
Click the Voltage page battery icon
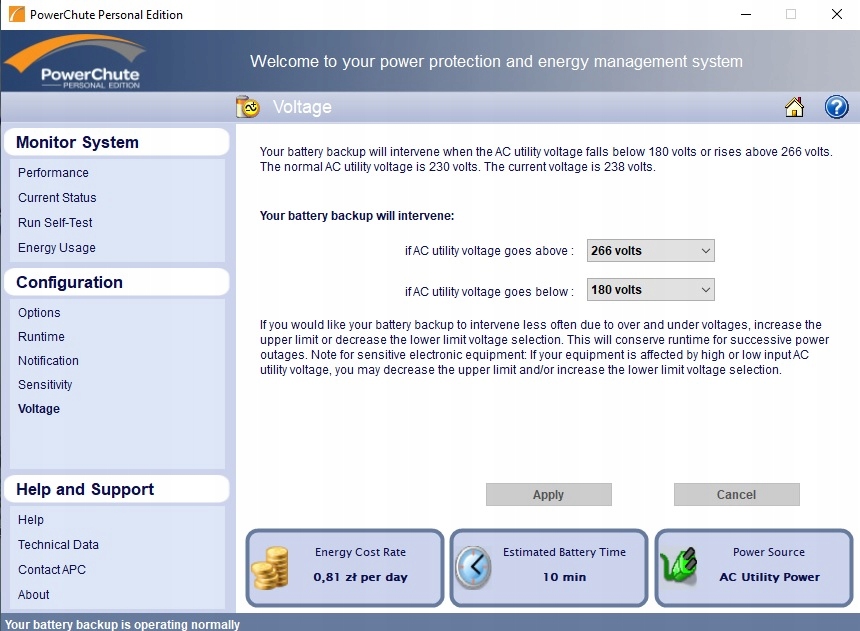(248, 107)
